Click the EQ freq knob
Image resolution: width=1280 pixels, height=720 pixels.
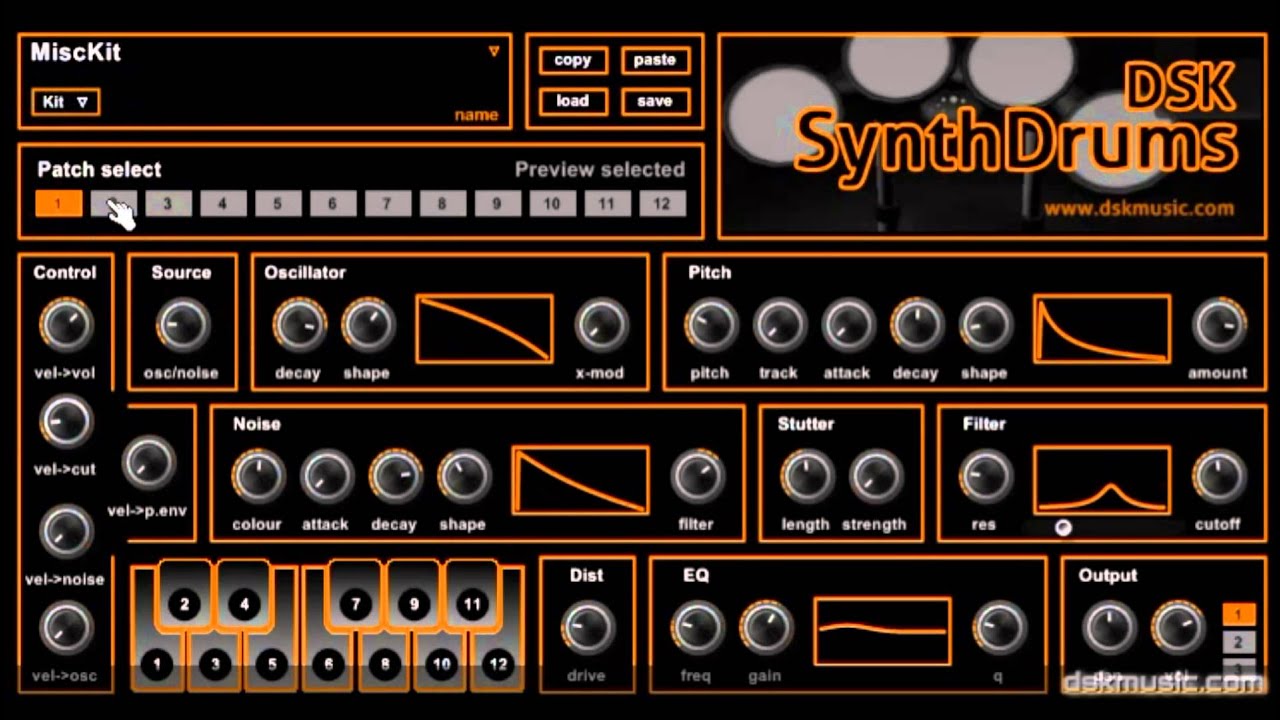tap(697, 628)
